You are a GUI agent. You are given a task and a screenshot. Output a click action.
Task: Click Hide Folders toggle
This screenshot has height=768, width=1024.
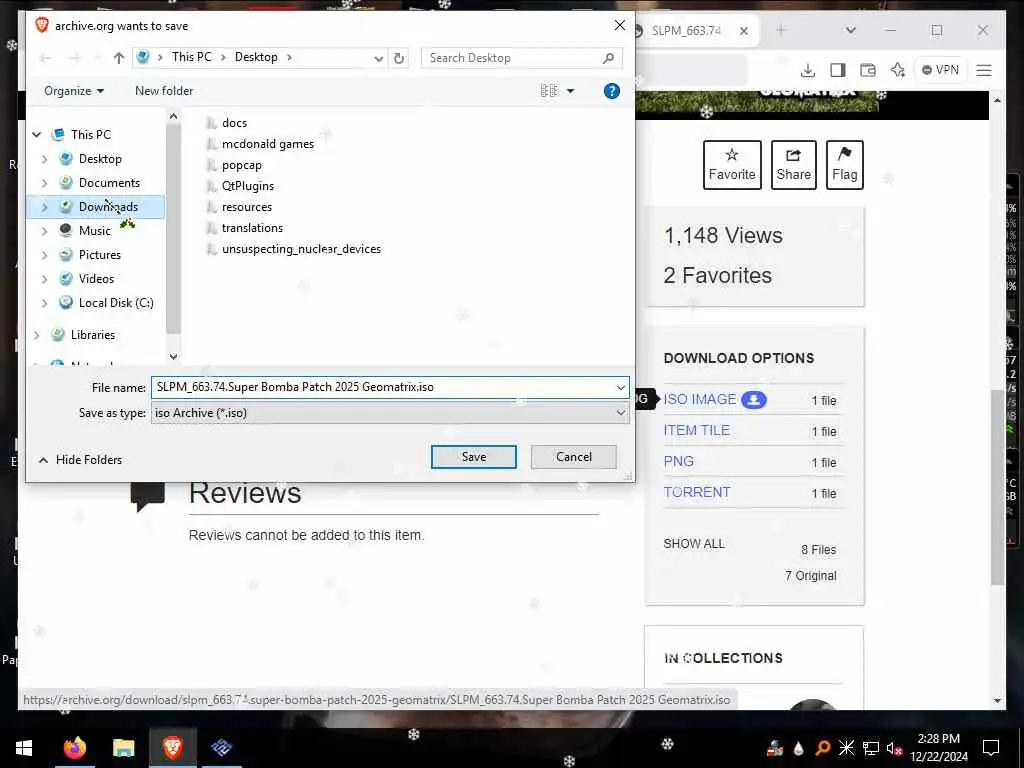point(80,460)
